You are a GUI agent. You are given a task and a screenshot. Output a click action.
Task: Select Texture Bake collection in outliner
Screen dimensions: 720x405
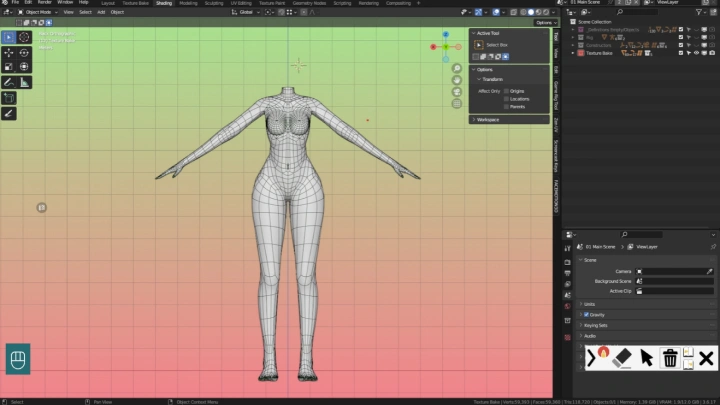coord(601,53)
